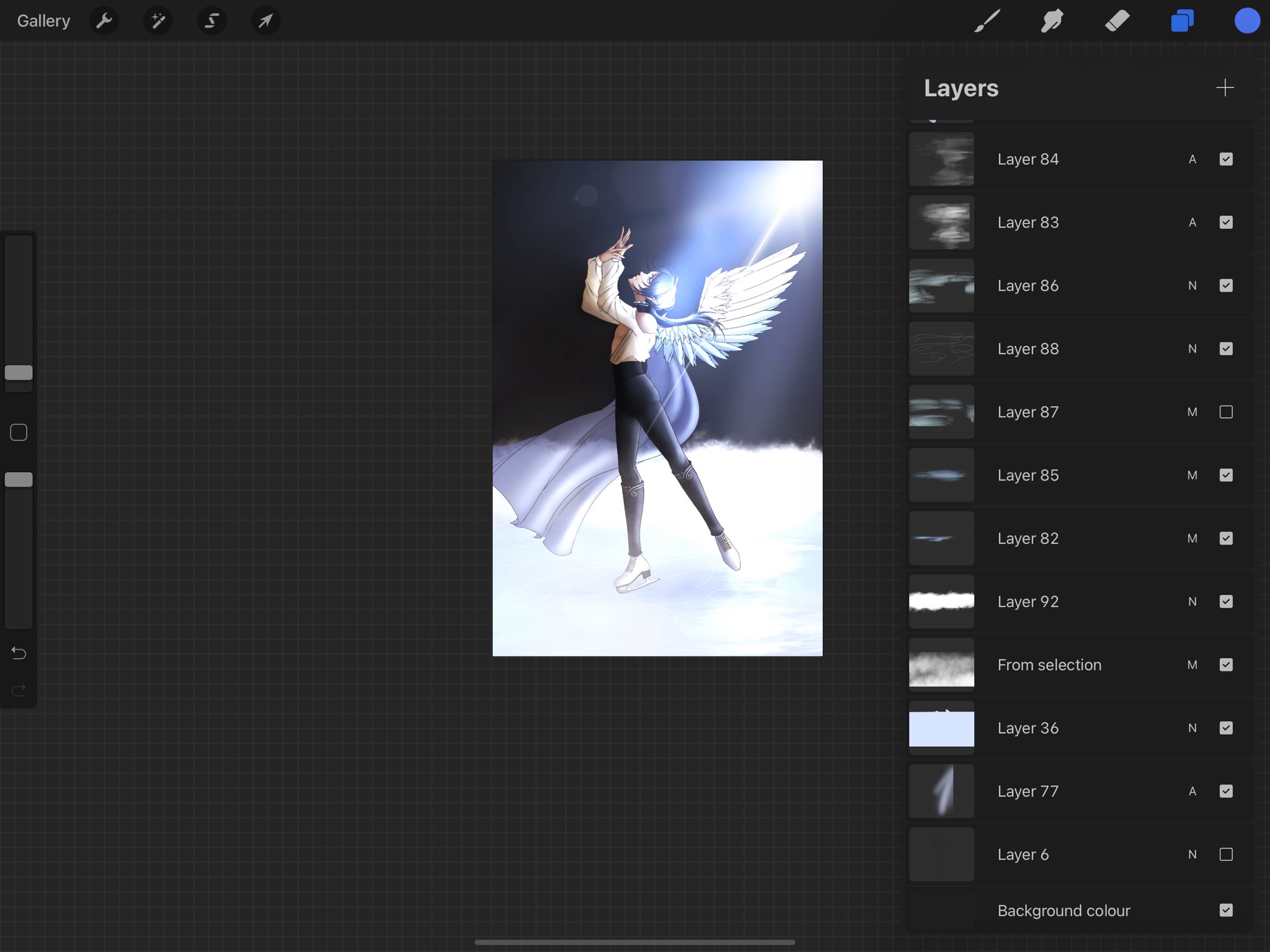Select the Eraser tool

1117,21
